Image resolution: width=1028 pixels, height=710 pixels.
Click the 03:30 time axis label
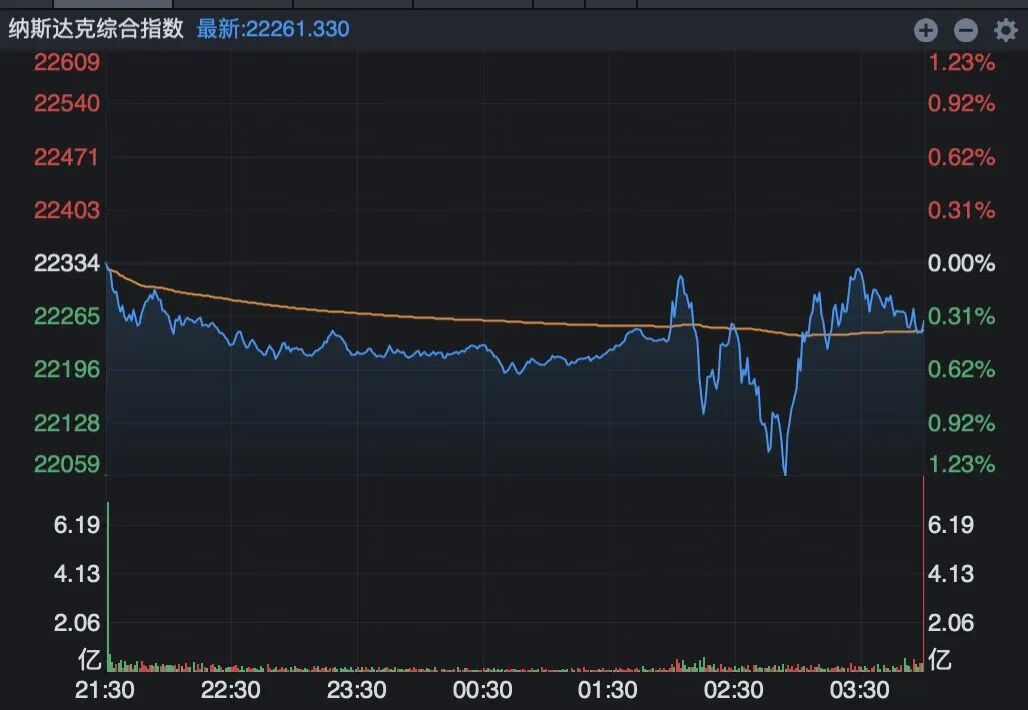(860, 690)
